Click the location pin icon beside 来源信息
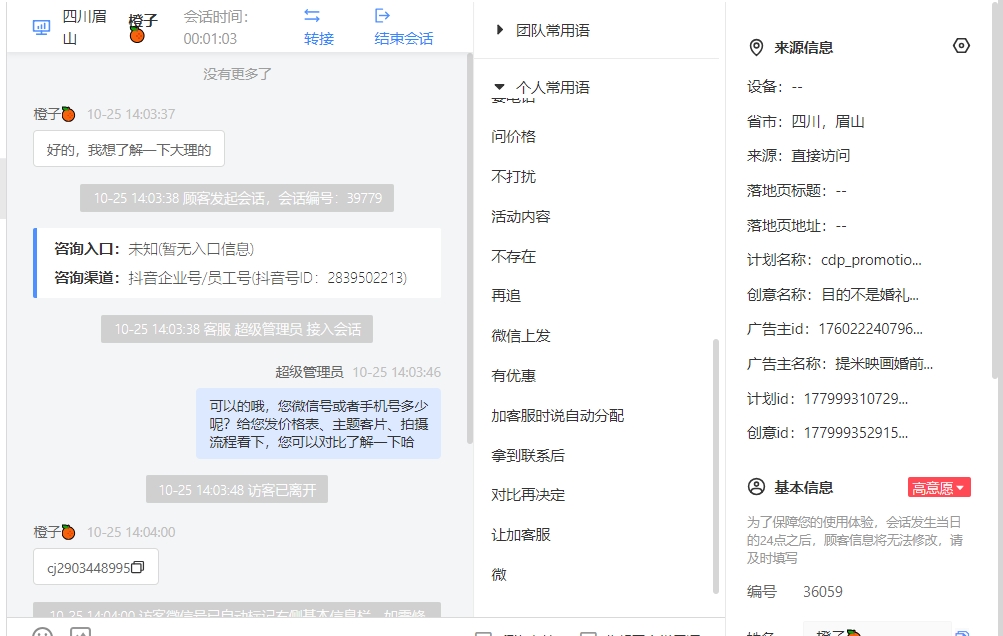 (x=756, y=47)
